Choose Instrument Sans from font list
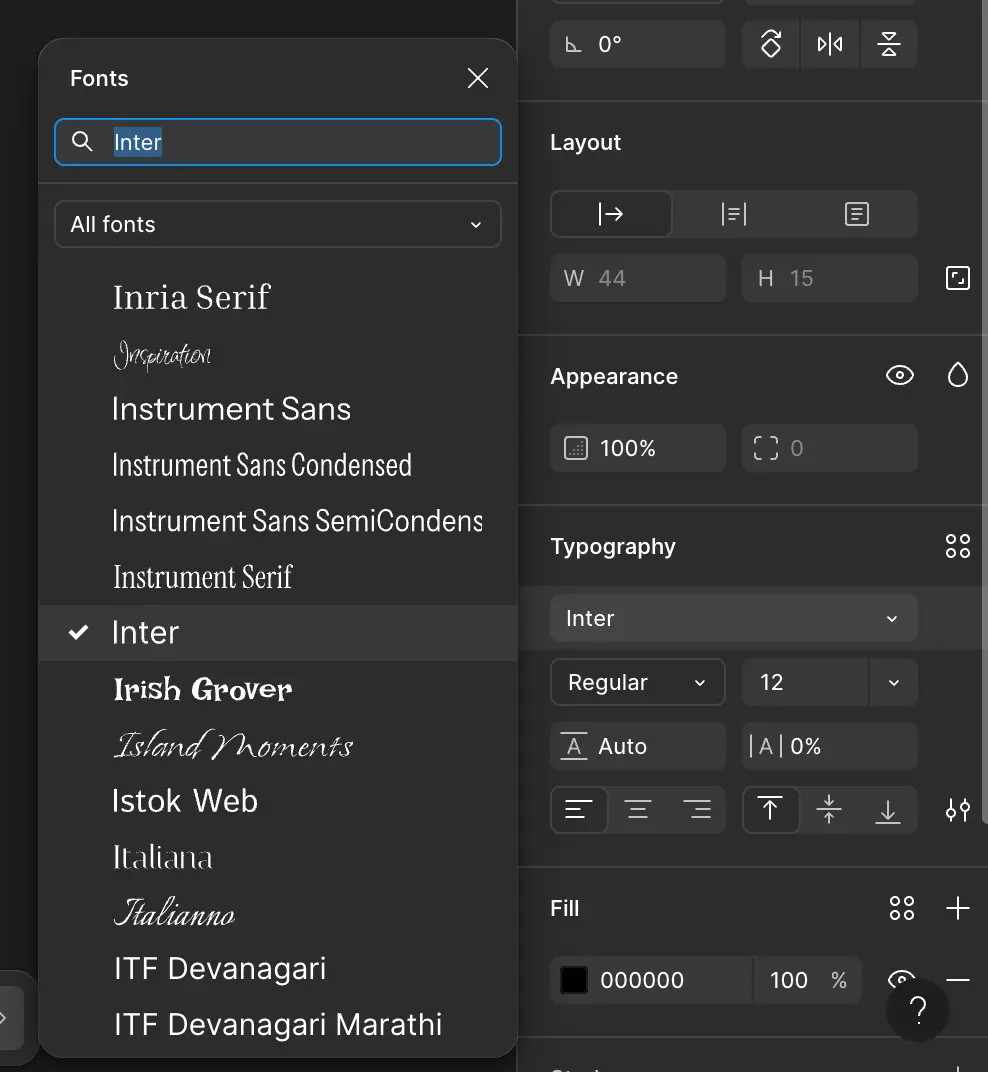The width and height of the screenshot is (988, 1072). pos(232,409)
